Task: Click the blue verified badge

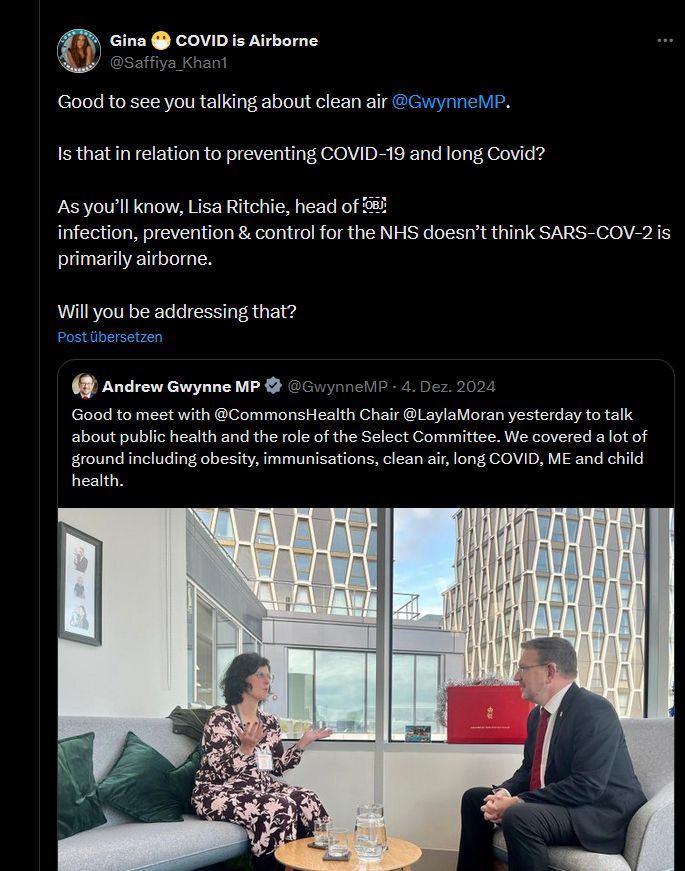Action: [x=273, y=386]
